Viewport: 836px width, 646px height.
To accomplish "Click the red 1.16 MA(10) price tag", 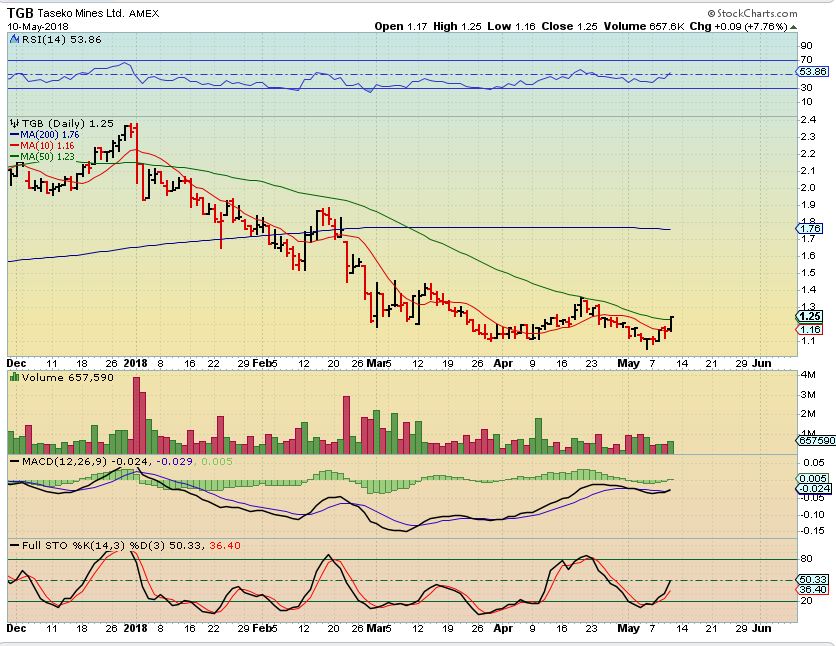I will pos(811,330).
